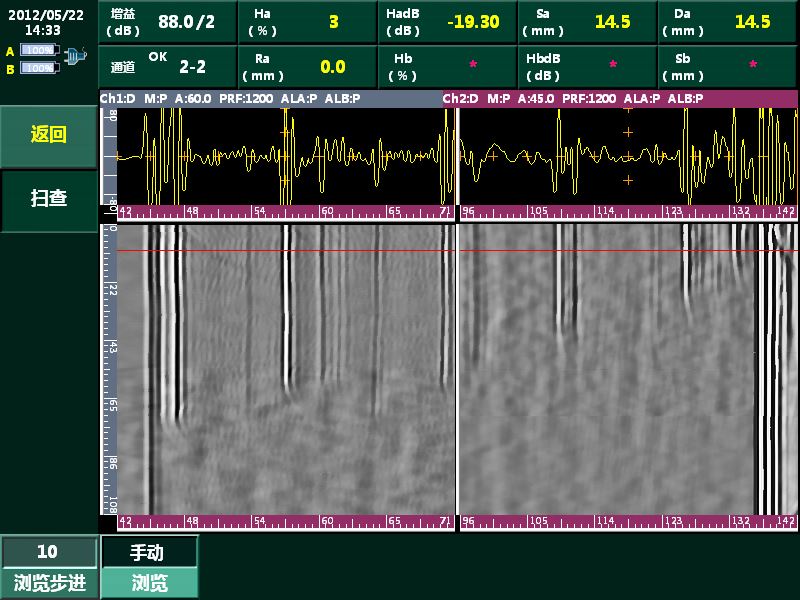800x600 pixels.
Task: Toggle the 手动 manual 浏览 browse mode
Action: coord(149,566)
